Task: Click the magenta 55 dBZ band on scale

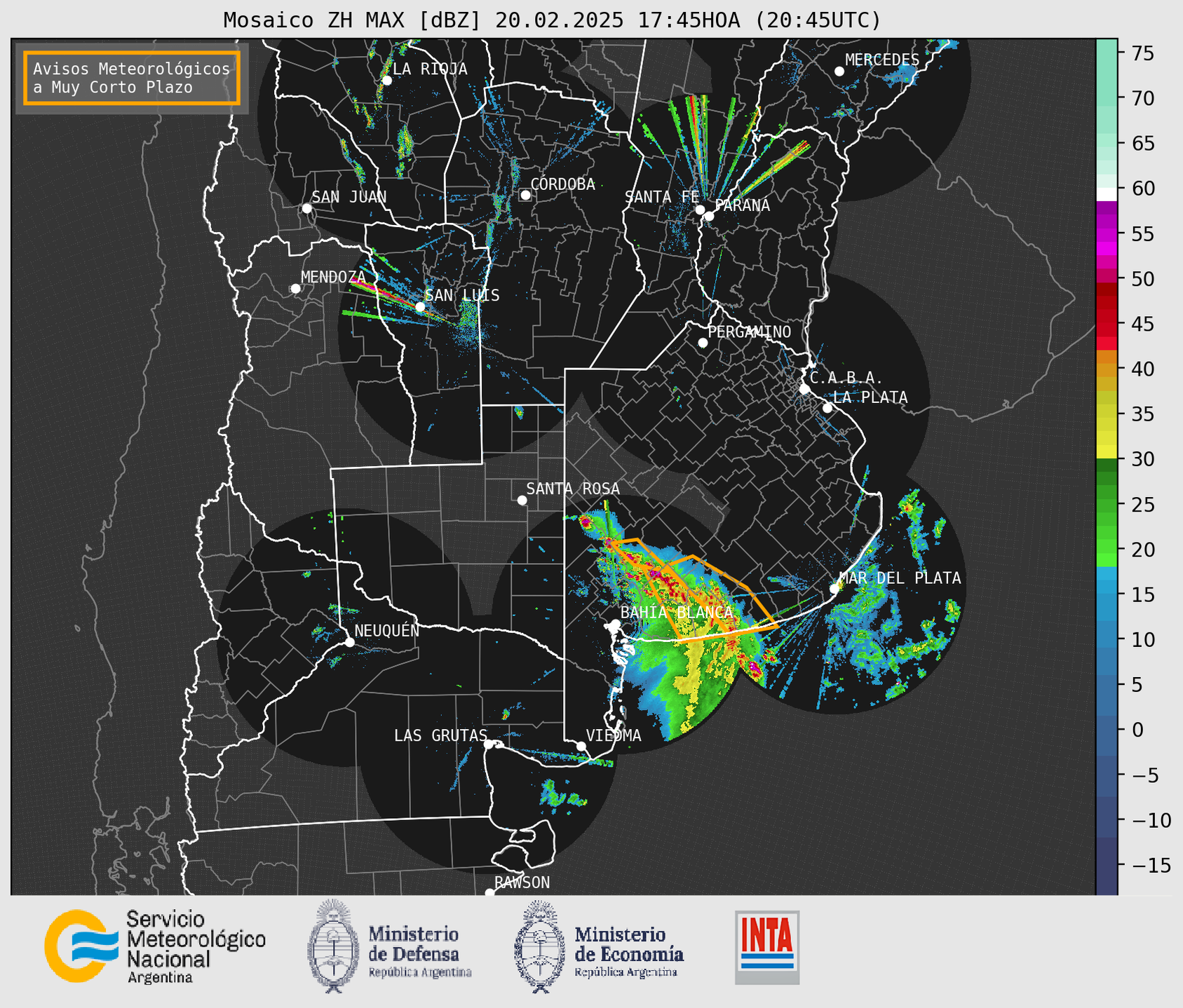Action: pos(1106,234)
